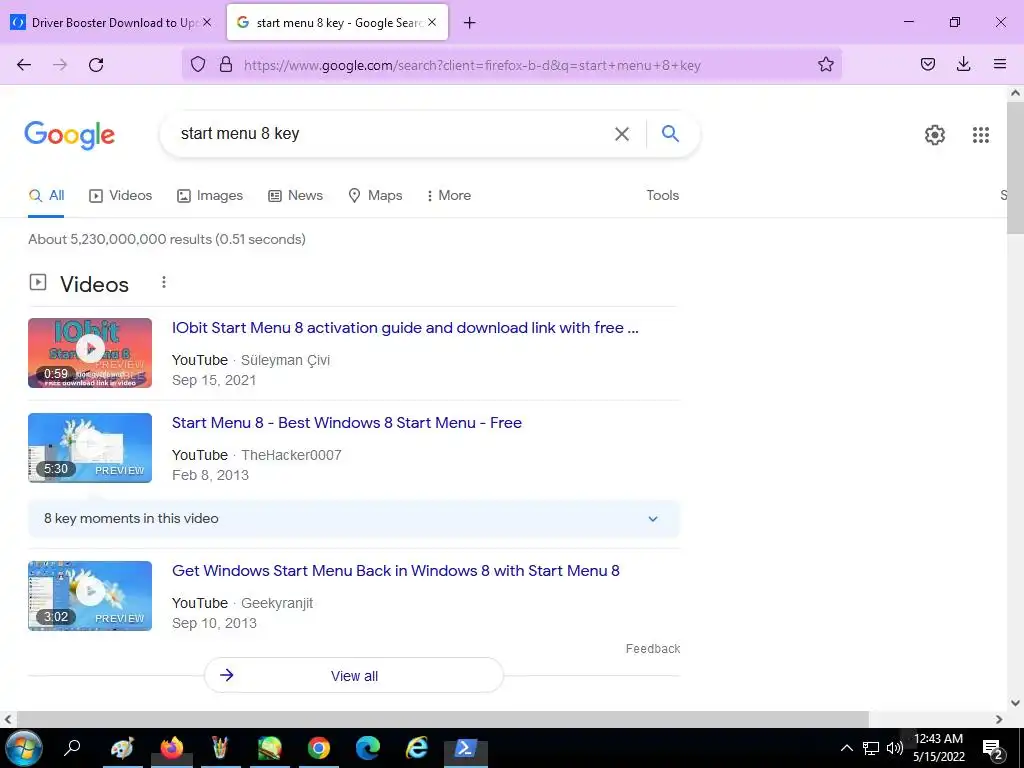Close the Driver Booster tab

[207, 22]
